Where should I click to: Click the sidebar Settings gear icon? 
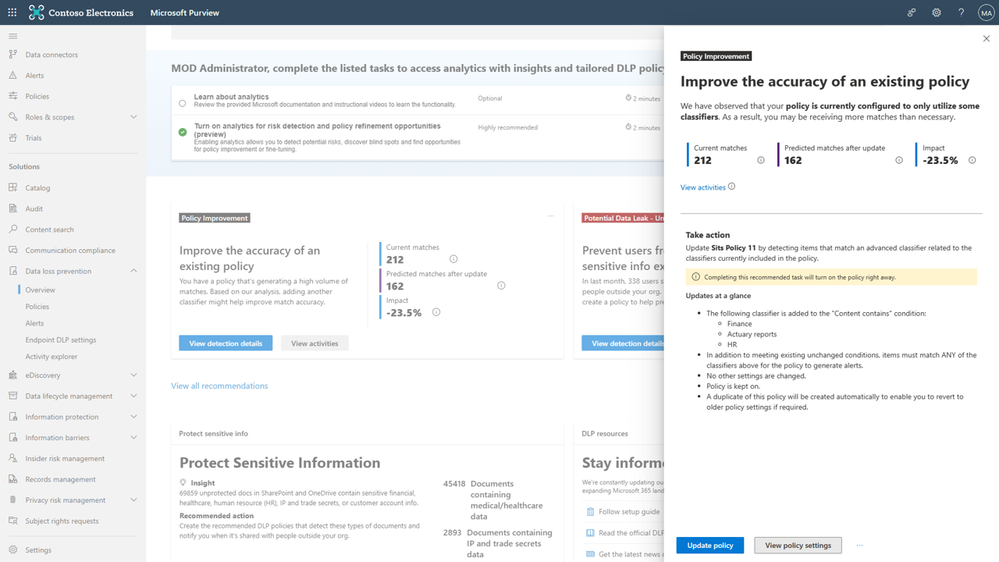[13, 549]
